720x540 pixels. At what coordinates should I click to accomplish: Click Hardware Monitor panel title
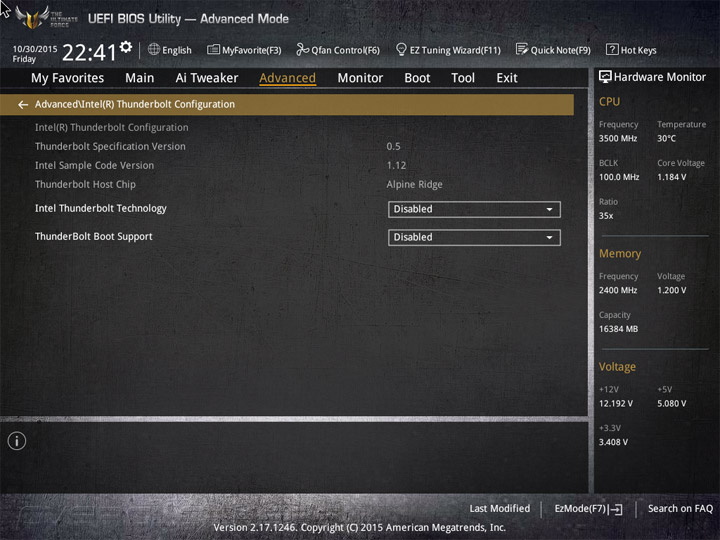660,77
